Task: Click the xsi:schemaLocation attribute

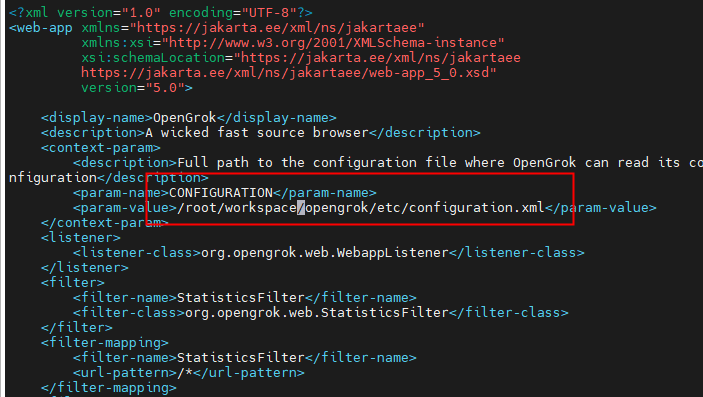Action: (x=153, y=58)
